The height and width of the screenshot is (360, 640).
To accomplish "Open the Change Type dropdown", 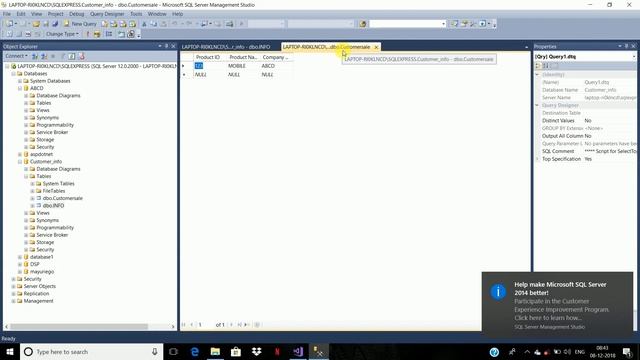I will click(62, 34).
